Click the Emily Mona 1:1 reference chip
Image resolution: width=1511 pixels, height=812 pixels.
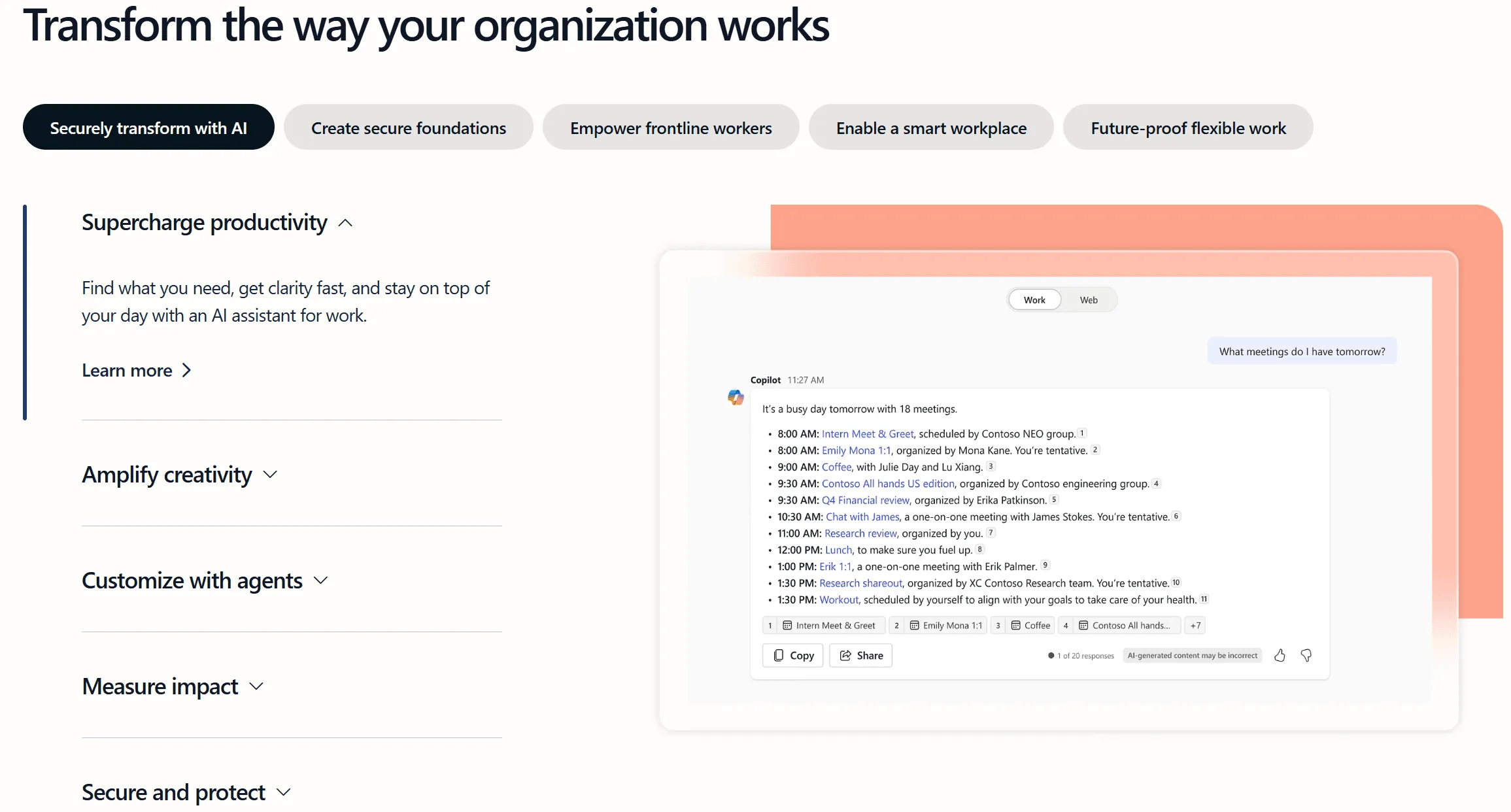click(x=938, y=626)
